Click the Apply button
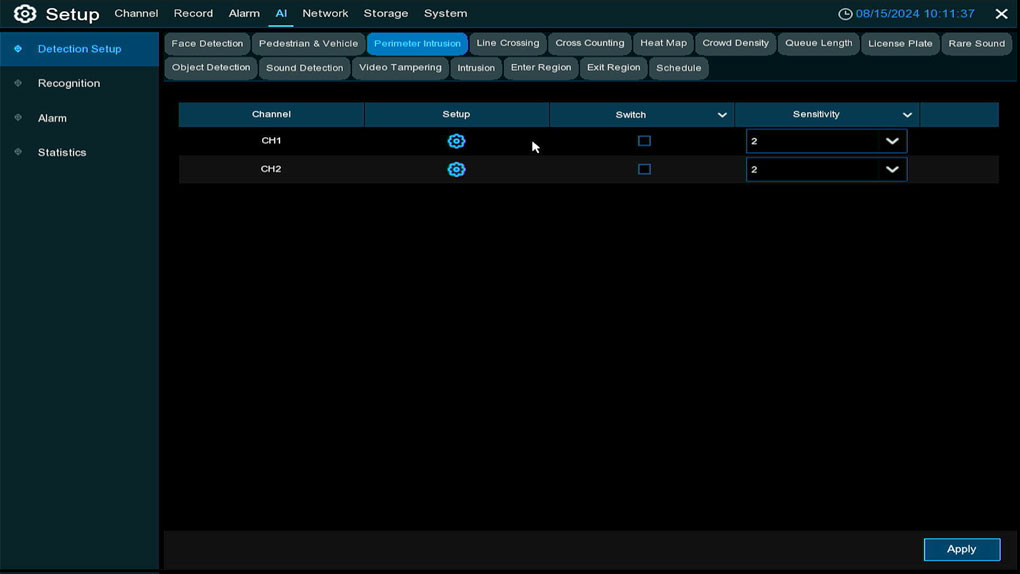 [x=961, y=549]
